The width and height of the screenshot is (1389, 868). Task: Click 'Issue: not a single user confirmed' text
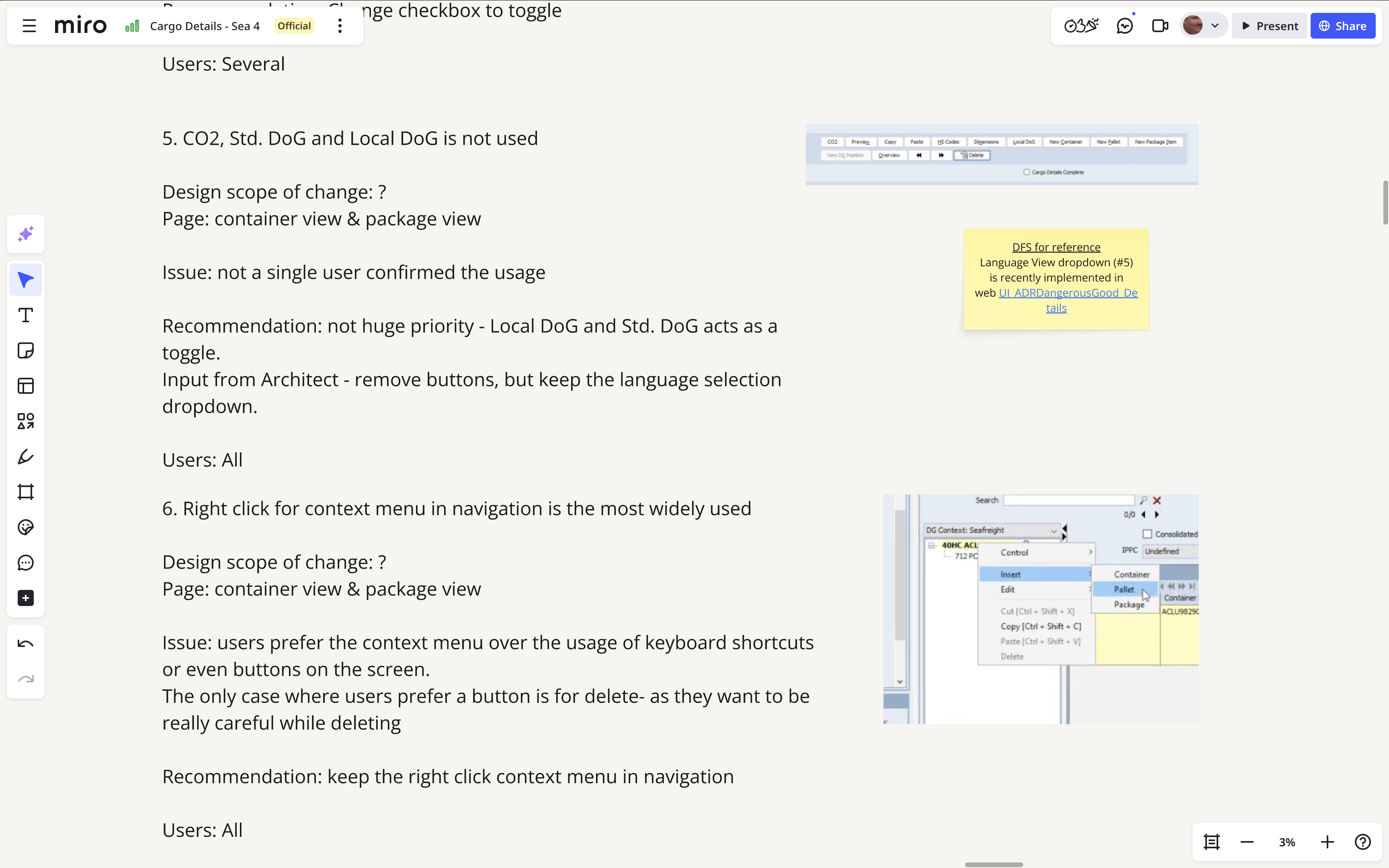pos(354,272)
